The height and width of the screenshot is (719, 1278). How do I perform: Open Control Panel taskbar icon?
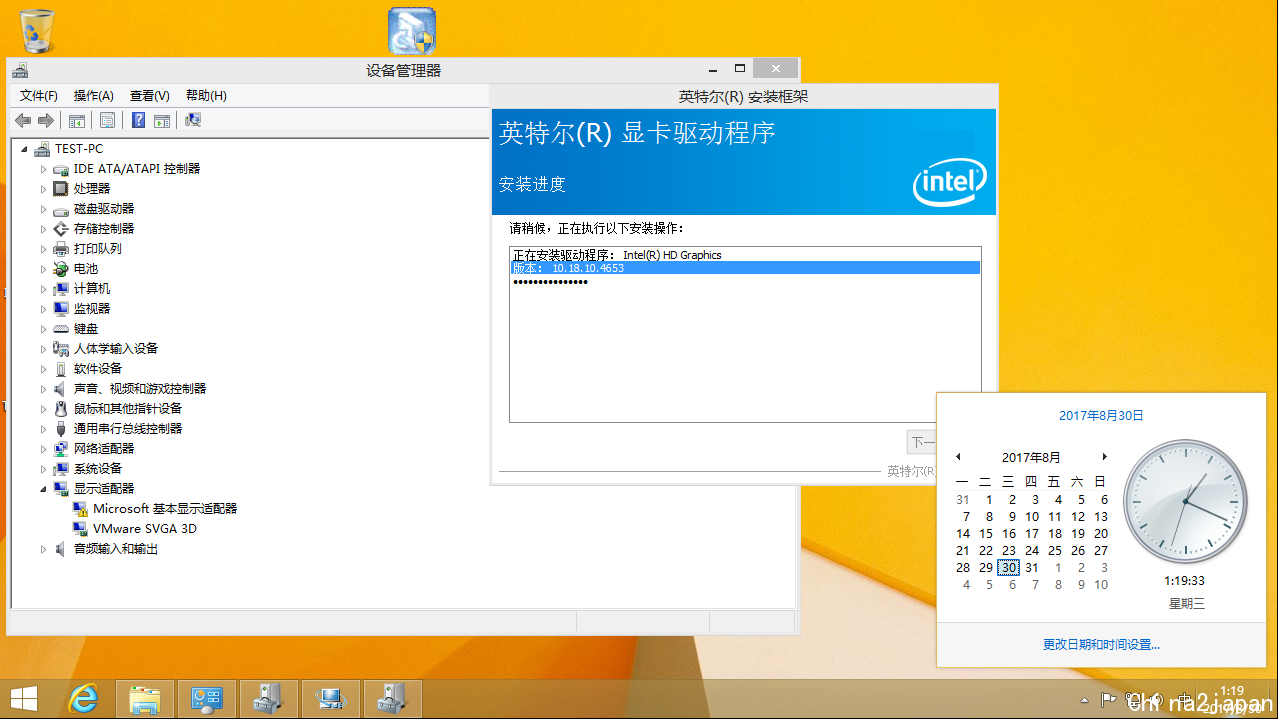(x=207, y=698)
